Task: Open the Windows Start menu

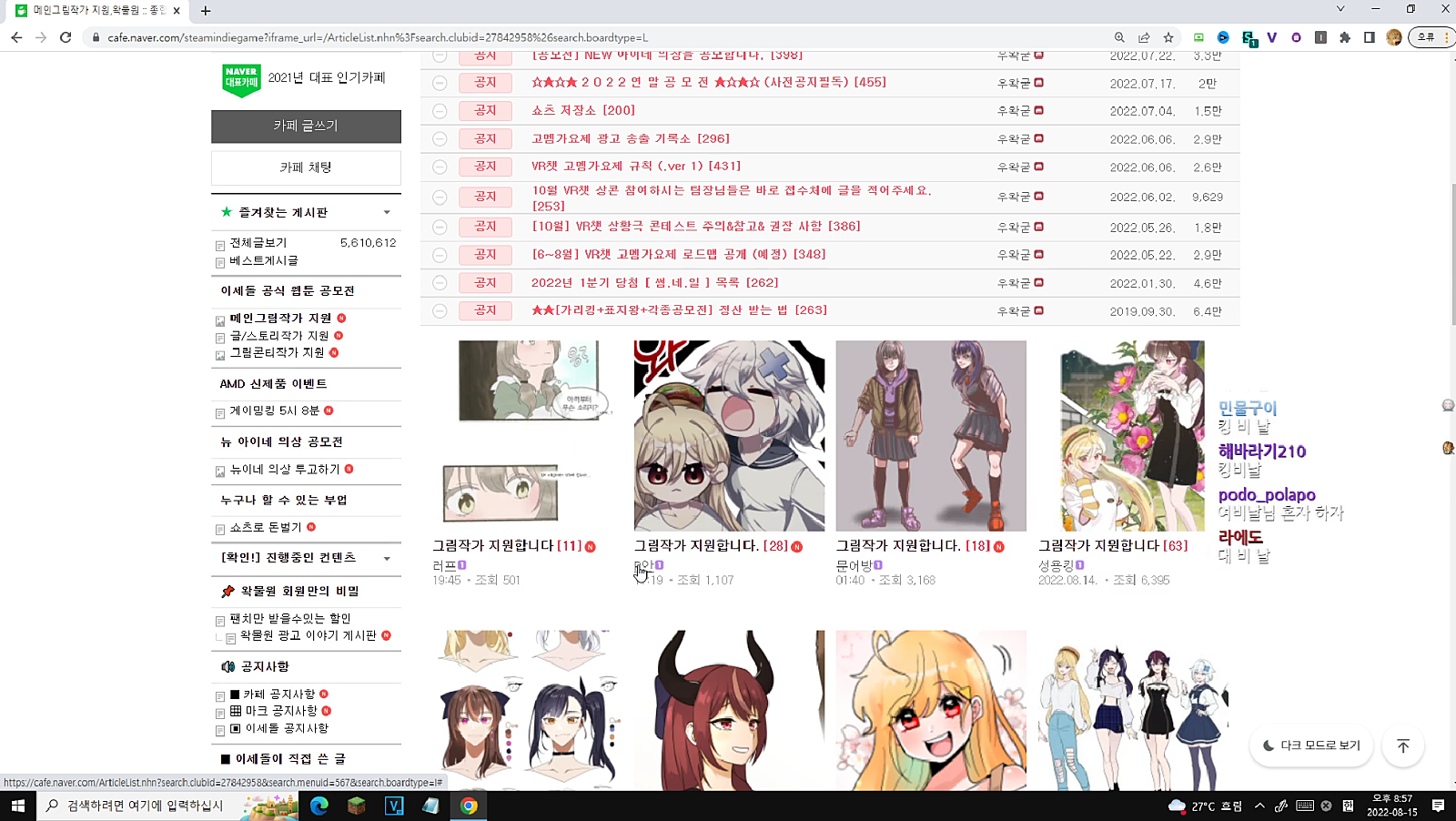Action: 17,806
